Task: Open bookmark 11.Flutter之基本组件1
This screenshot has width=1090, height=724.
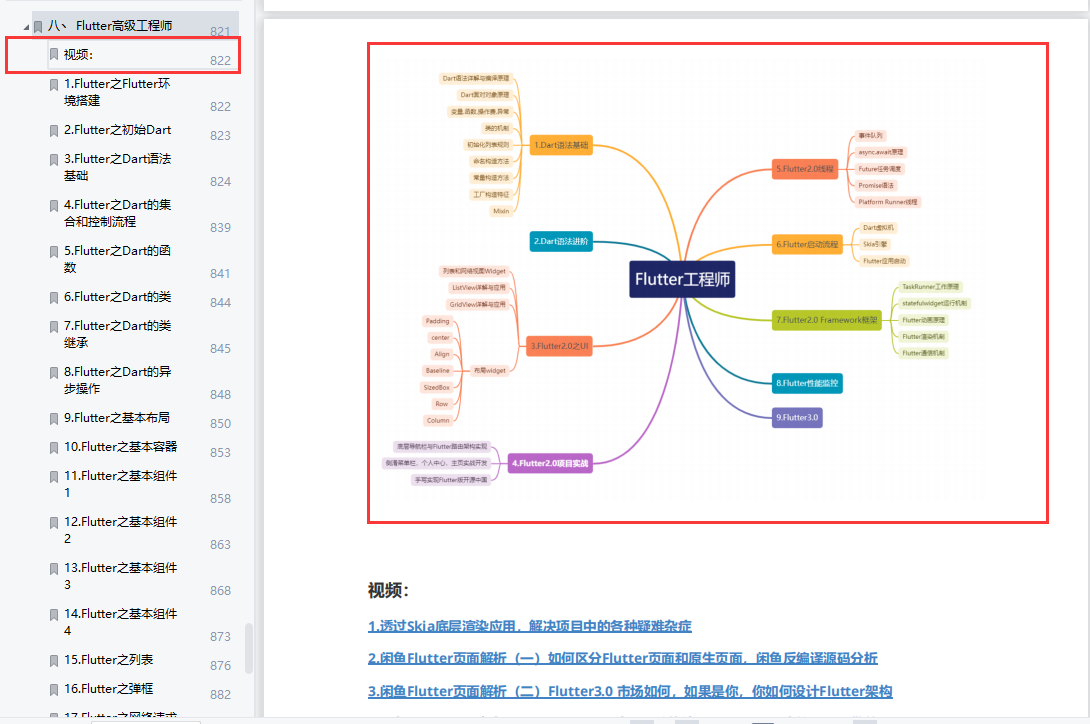Action: pos(120,484)
